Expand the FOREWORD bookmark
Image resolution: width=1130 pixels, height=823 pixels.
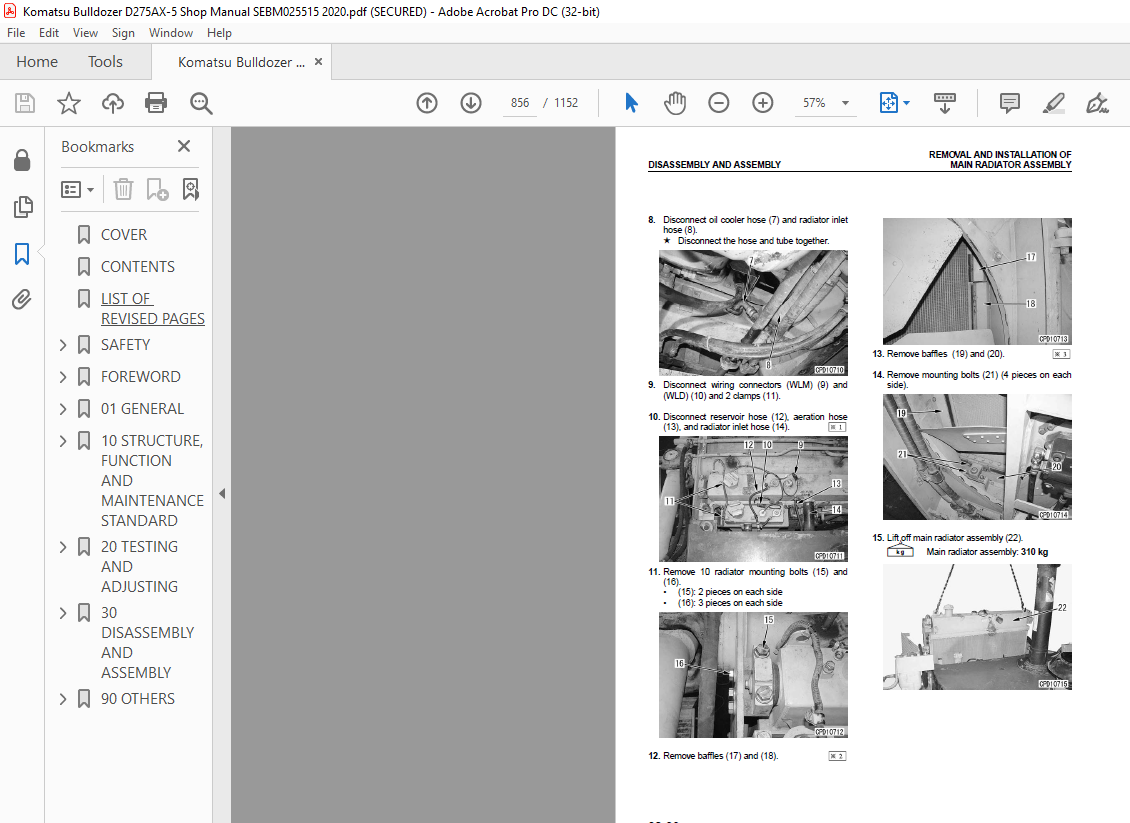pos(63,377)
